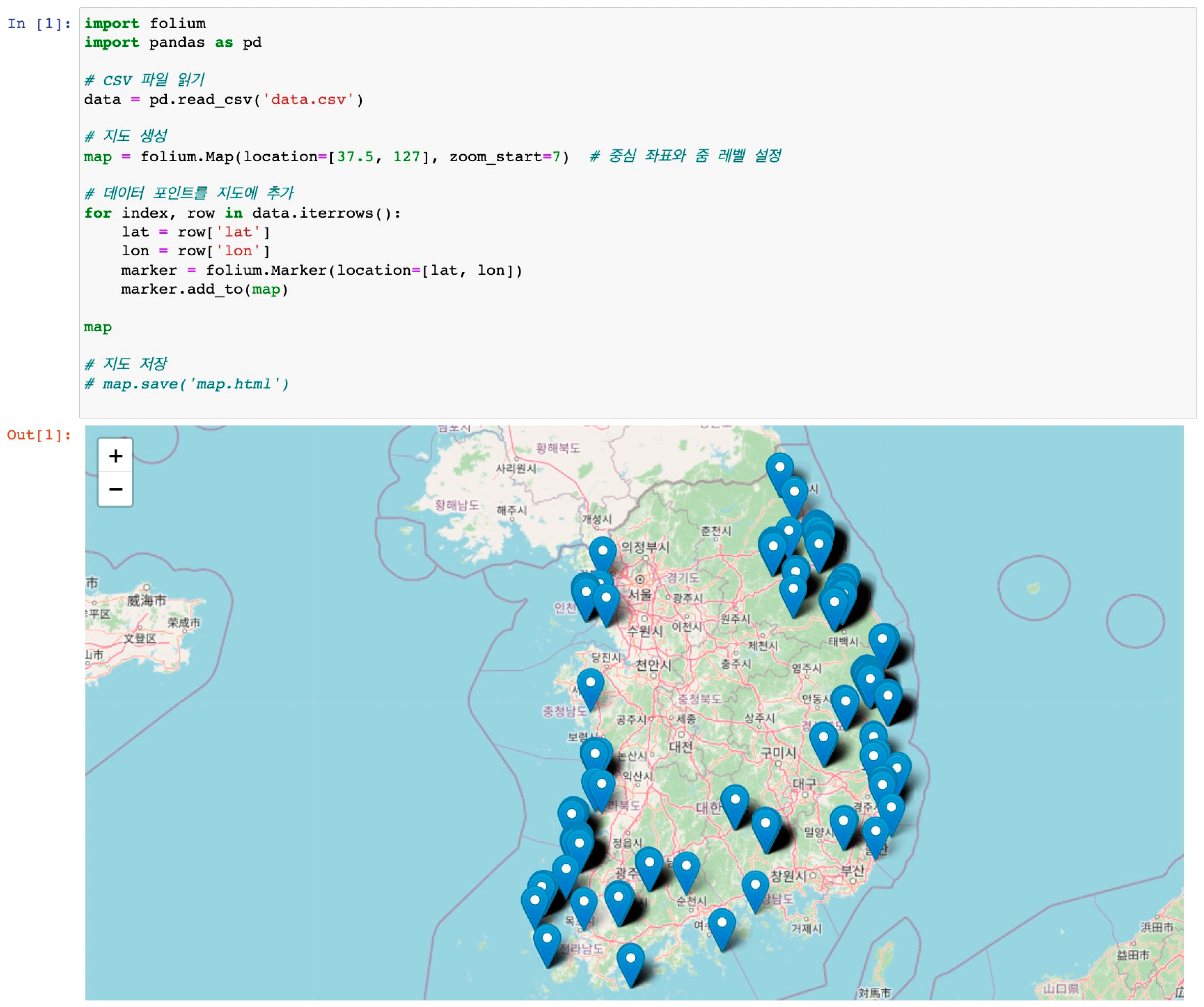Click the Out[1] output prompt
The image size is (1204, 1007).
coord(39,435)
